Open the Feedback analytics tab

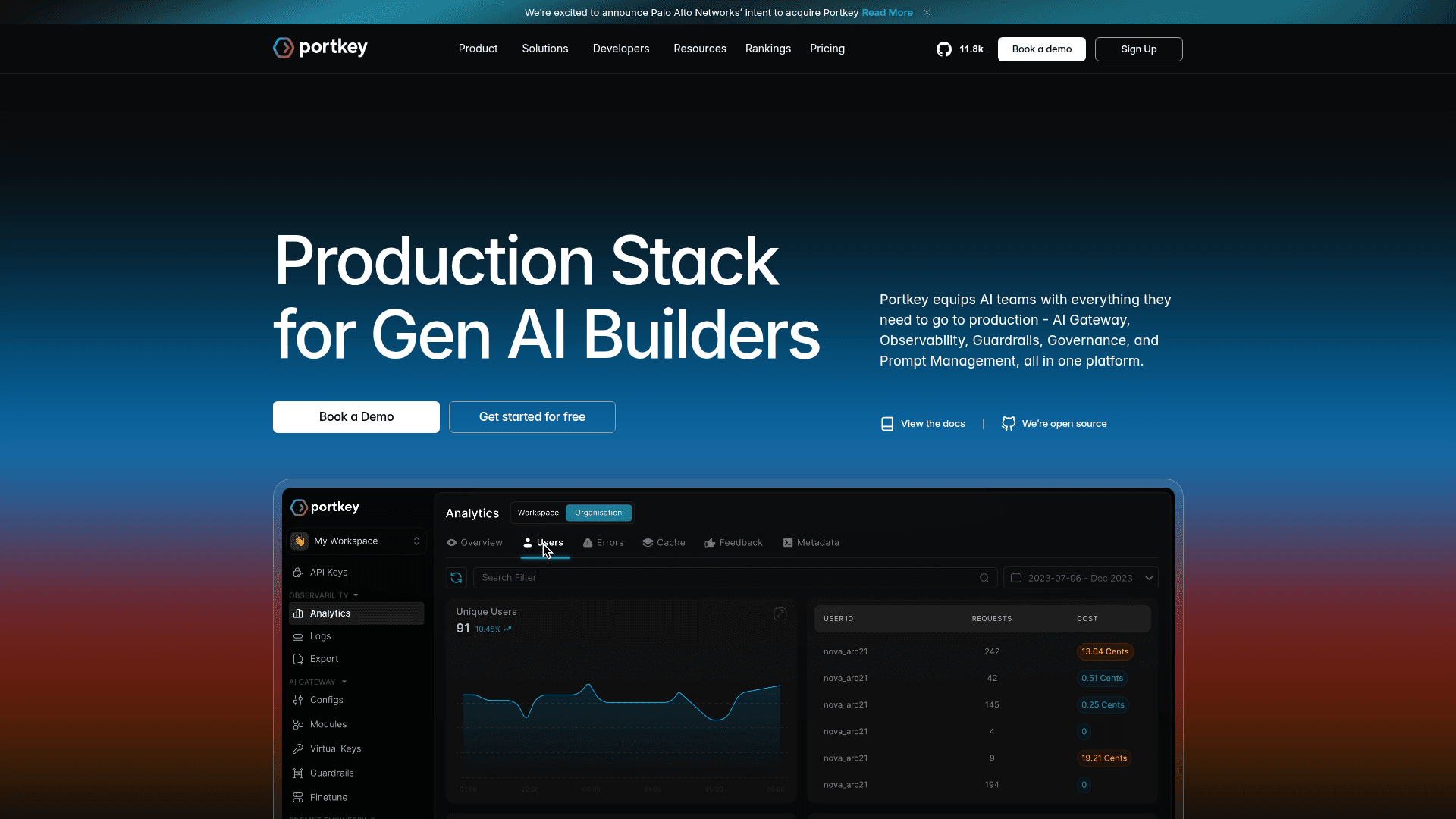tap(733, 543)
